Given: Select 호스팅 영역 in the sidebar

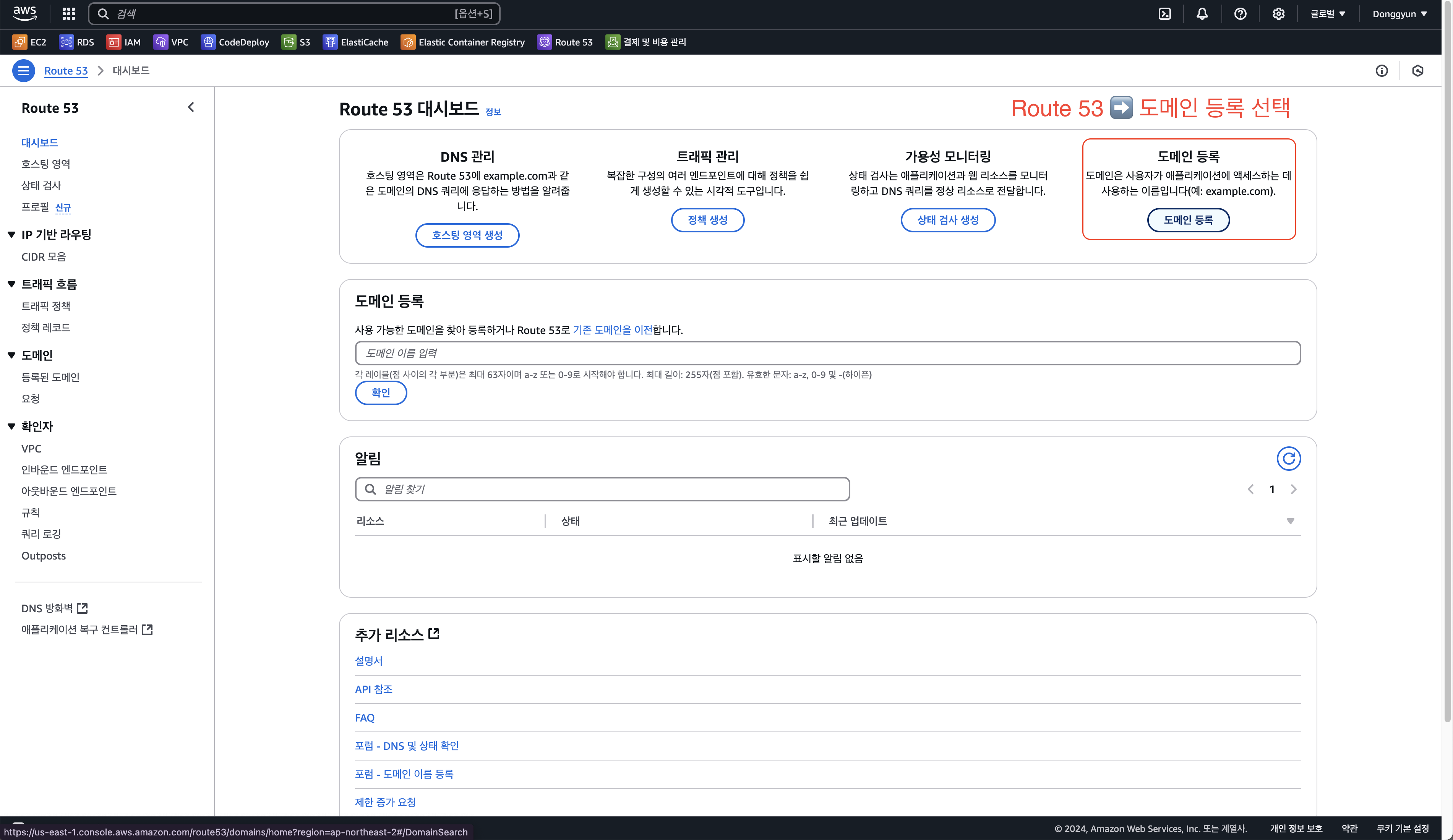Looking at the screenshot, I should 45,164.
